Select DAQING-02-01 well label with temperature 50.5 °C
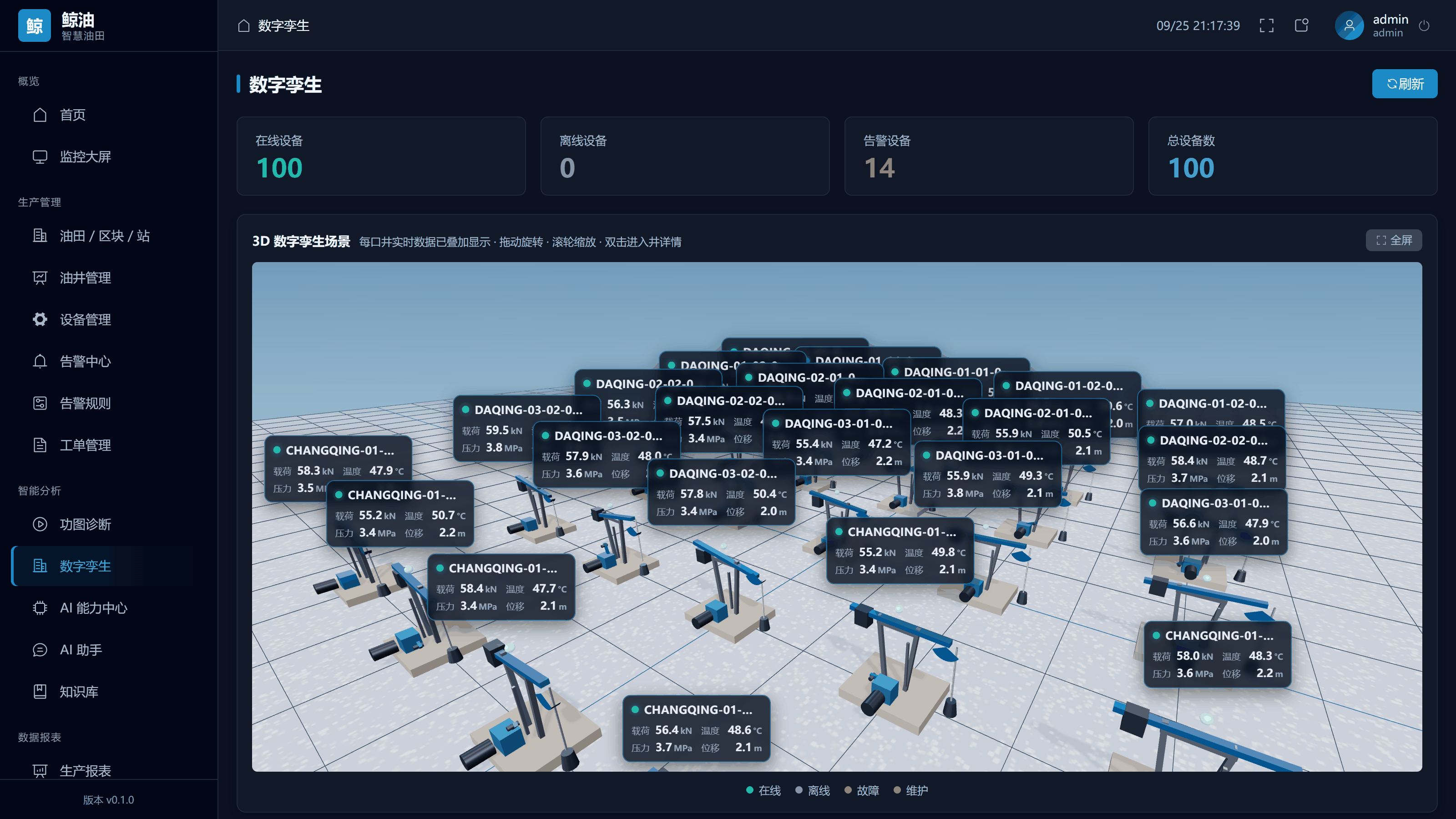1456x819 pixels. pos(1036,432)
